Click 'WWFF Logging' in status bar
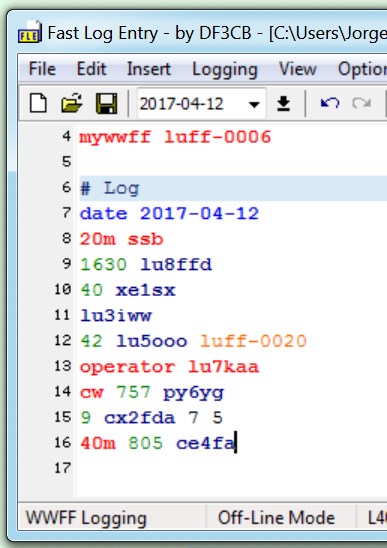Viewport: 387px width, 548px height. click(x=86, y=518)
